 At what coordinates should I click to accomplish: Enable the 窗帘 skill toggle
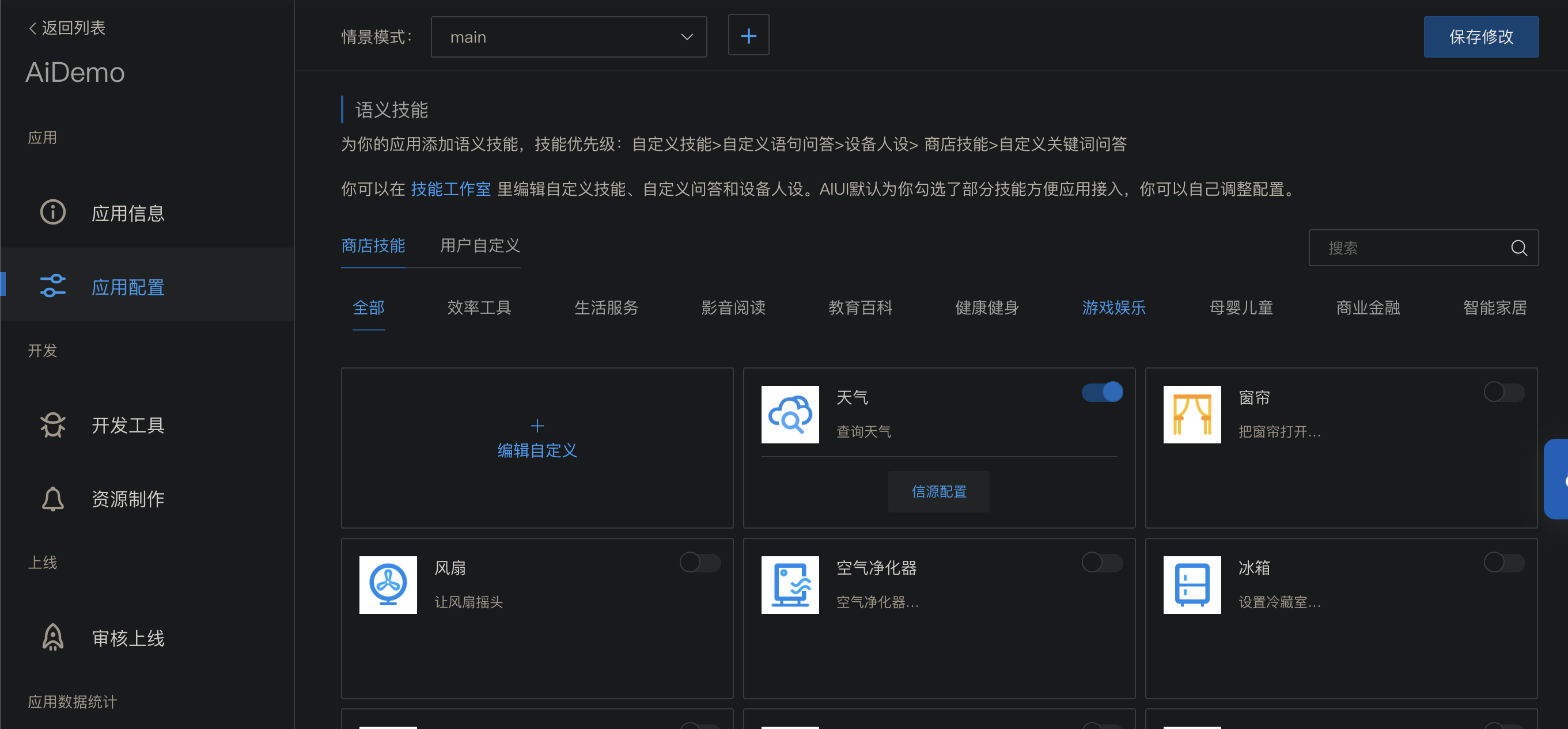[1502, 392]
